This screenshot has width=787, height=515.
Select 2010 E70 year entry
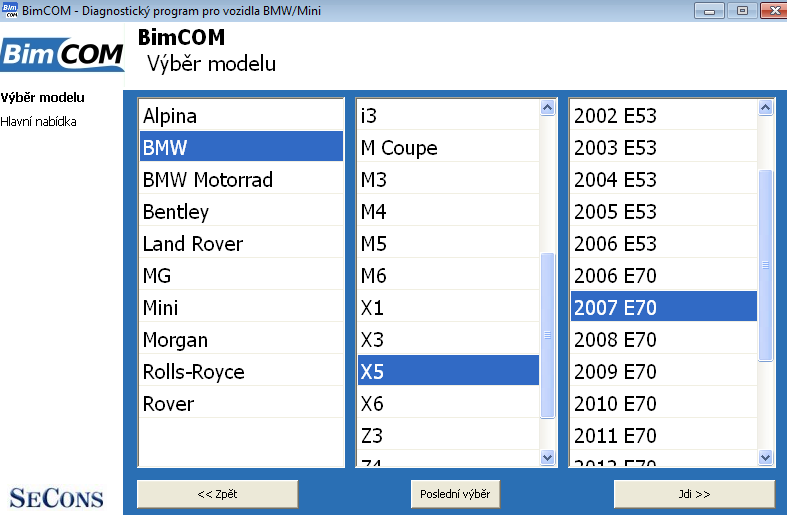(x=664, y=404)
